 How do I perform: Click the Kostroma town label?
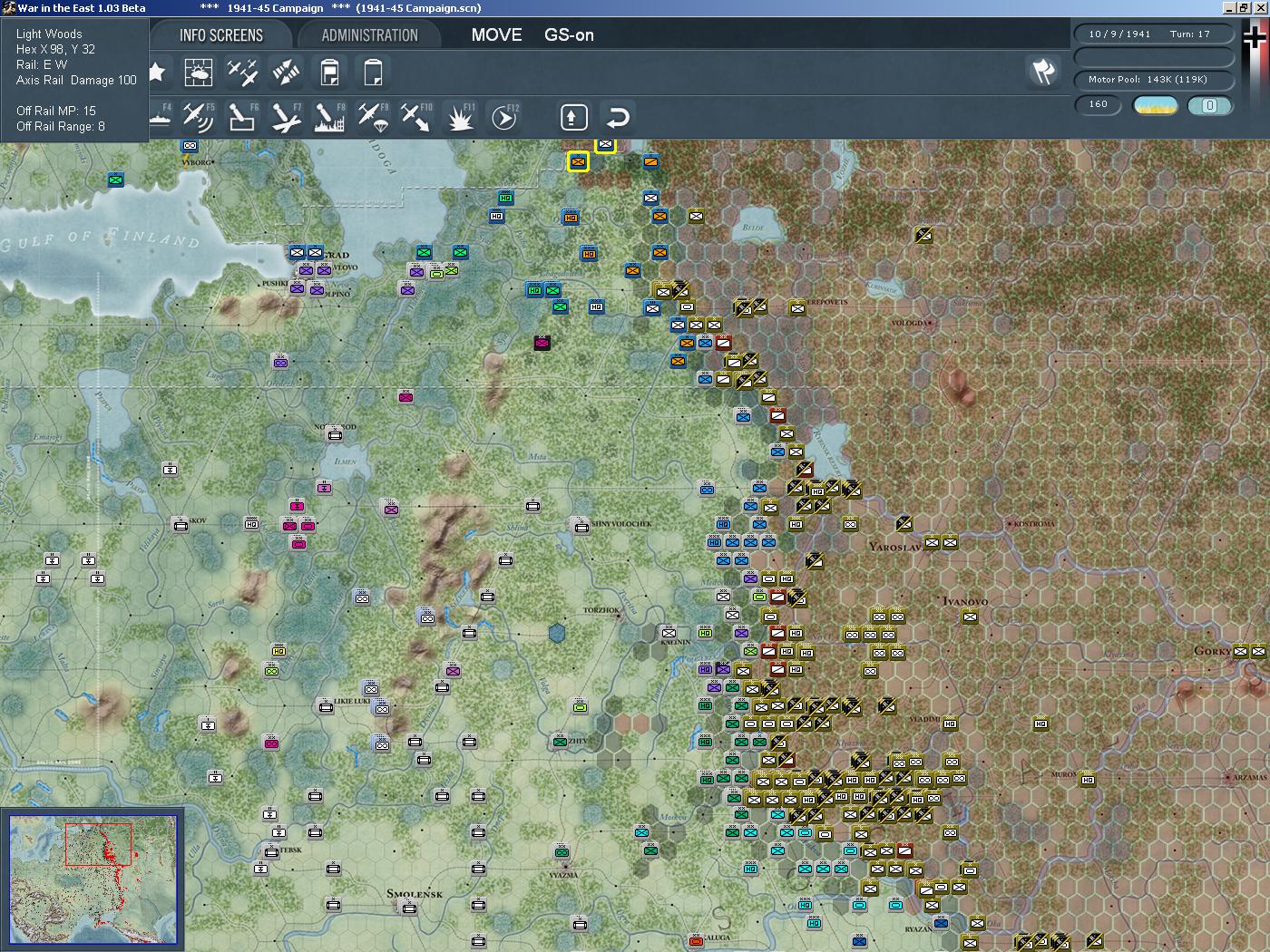(x=1035, y=524)
